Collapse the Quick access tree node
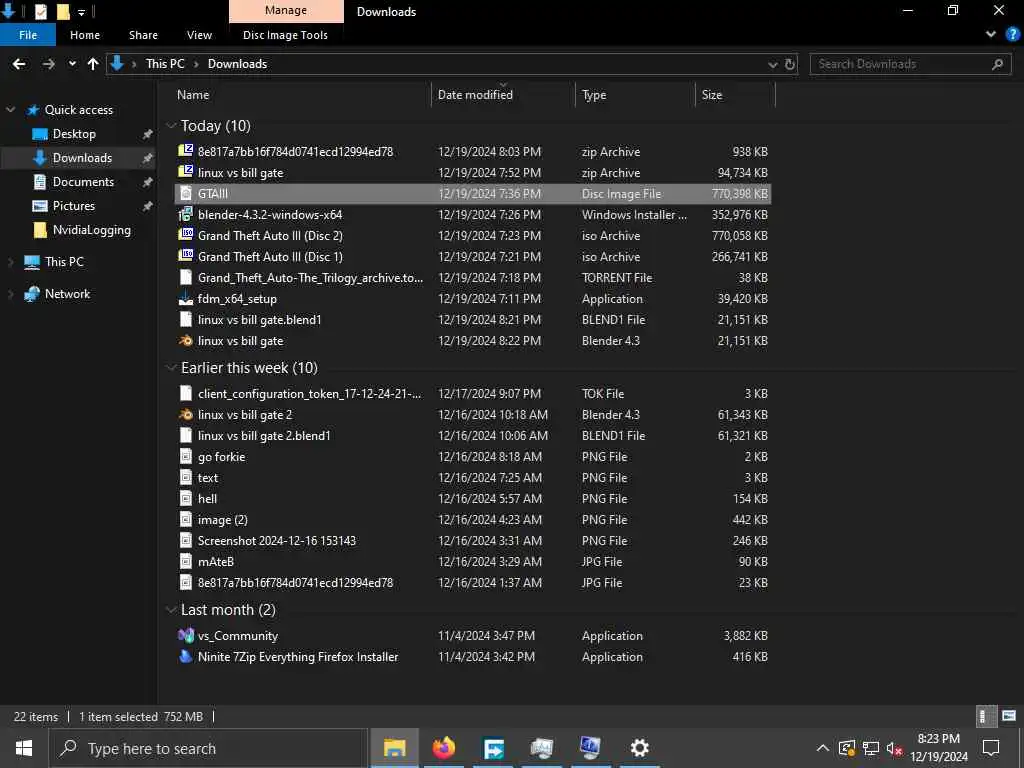 point(10,110)
